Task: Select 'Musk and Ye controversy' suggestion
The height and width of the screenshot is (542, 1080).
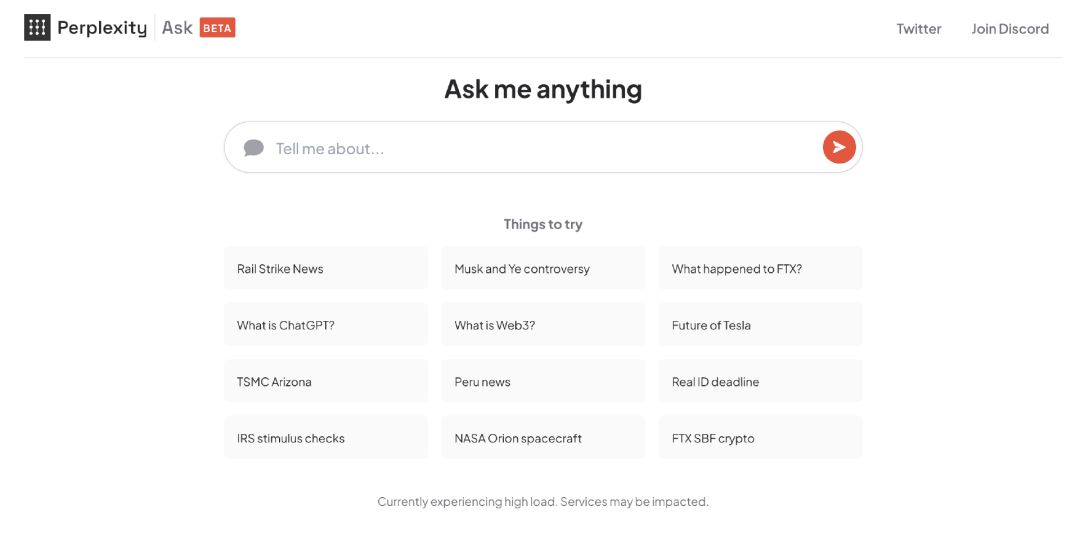Action: [x=543, y=269]
